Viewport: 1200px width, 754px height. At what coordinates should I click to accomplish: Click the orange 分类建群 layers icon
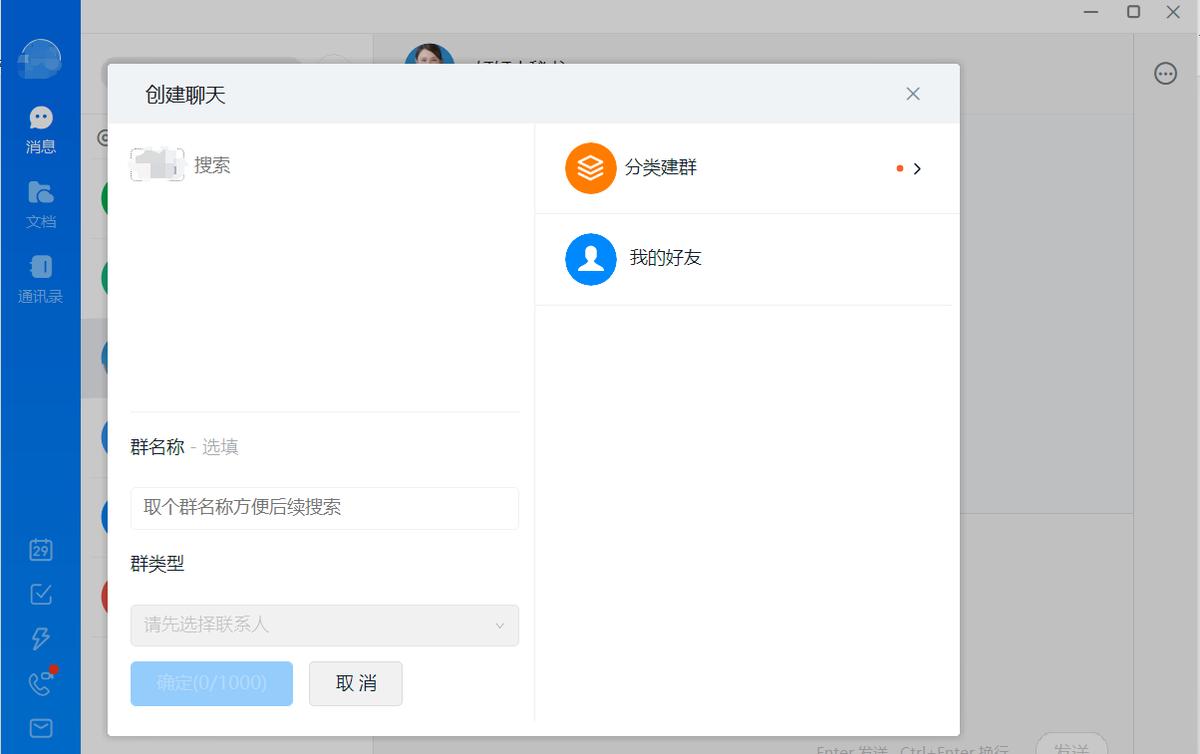[590, 168]
